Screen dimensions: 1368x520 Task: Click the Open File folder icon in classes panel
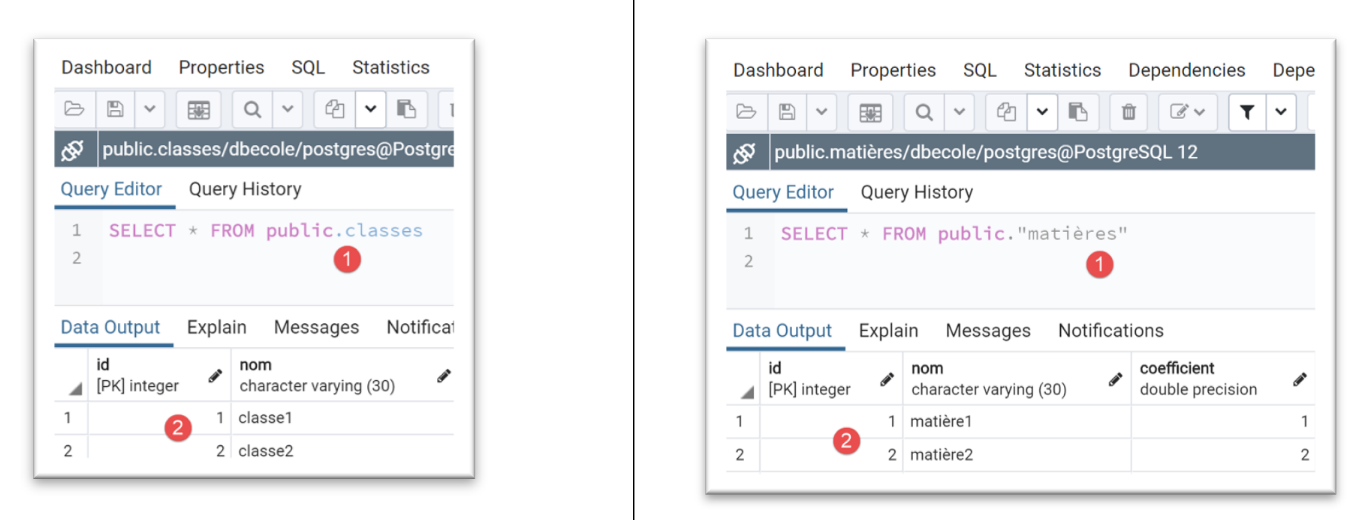click(x=74, y=109)
